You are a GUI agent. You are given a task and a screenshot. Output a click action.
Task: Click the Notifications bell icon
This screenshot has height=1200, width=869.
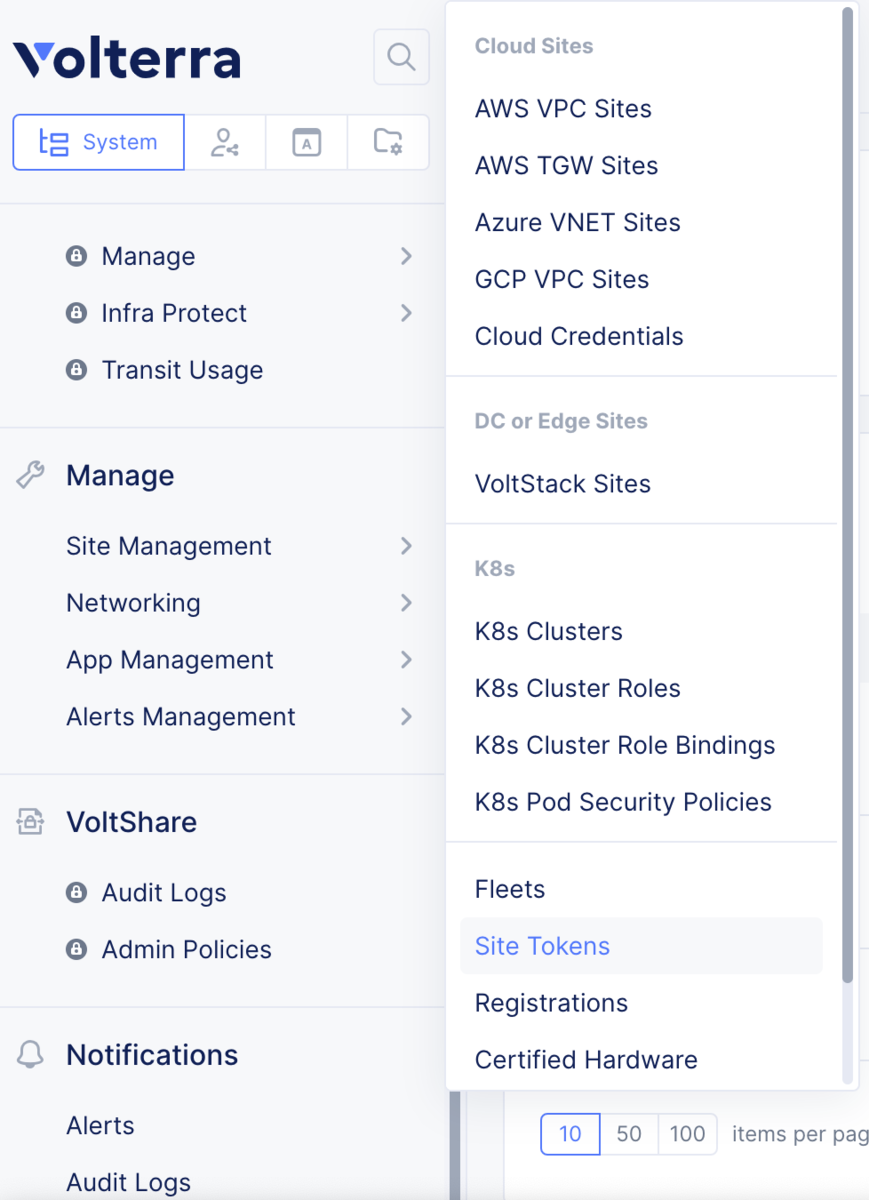pos(31,1054)
